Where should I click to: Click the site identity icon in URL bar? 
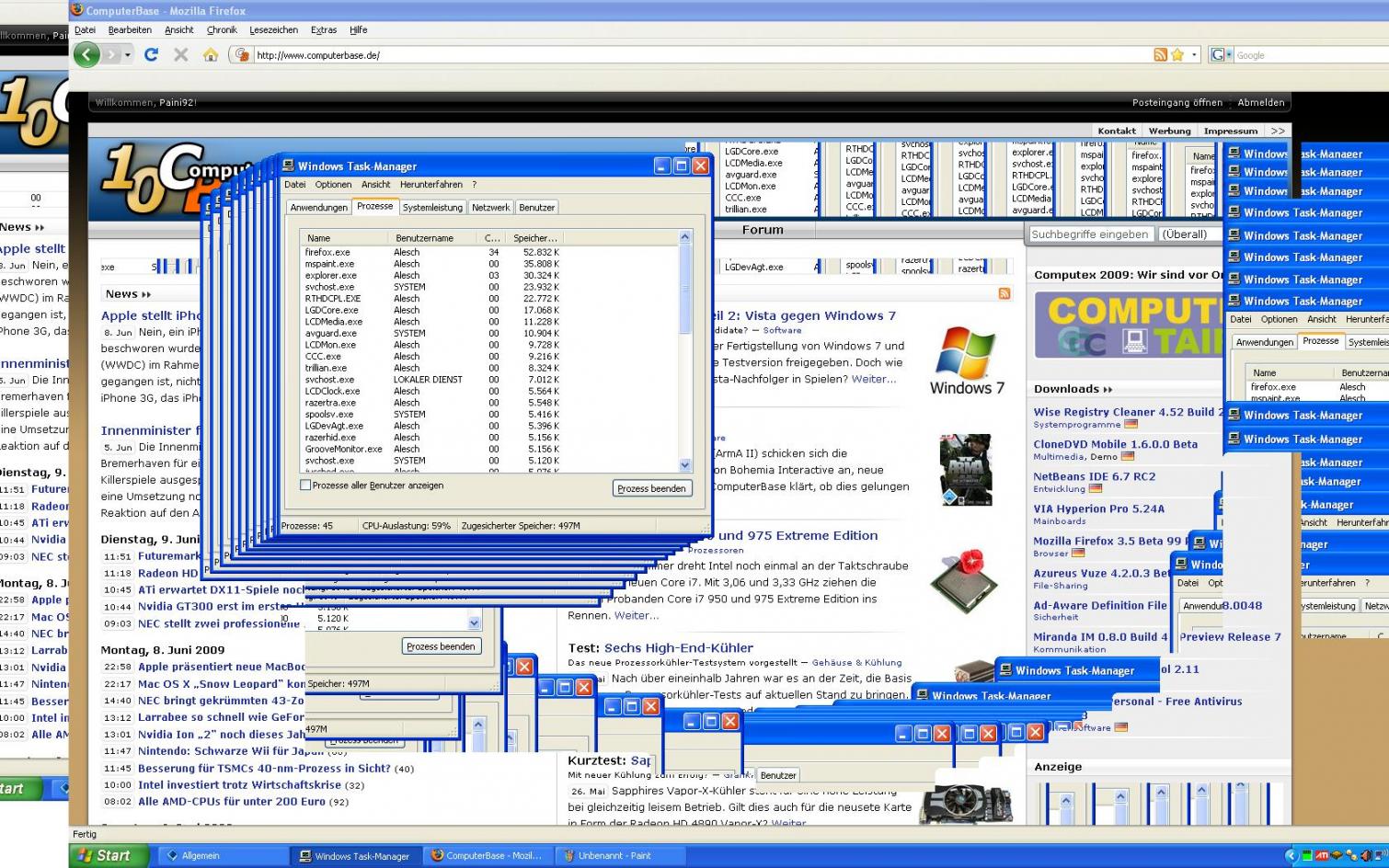coord(243,55)
